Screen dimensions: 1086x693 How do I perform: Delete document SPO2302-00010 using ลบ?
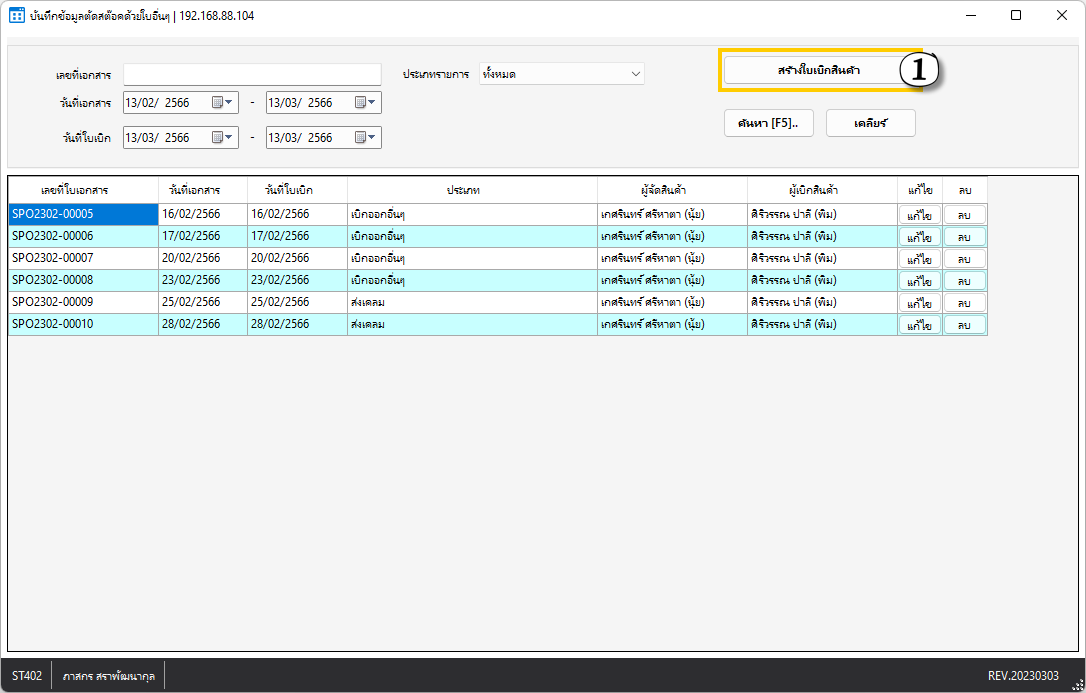click(x=964, y=325)
